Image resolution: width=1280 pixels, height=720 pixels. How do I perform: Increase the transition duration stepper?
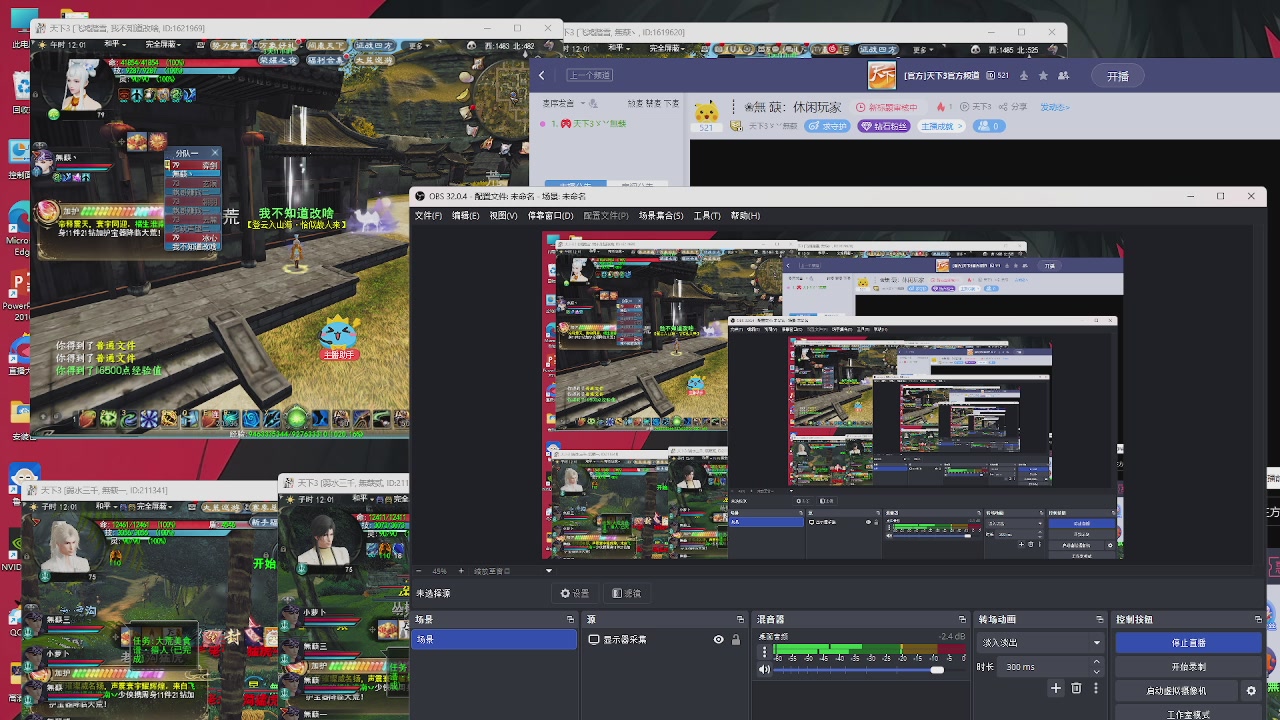pyautogui.click(x=1096, y=662)
